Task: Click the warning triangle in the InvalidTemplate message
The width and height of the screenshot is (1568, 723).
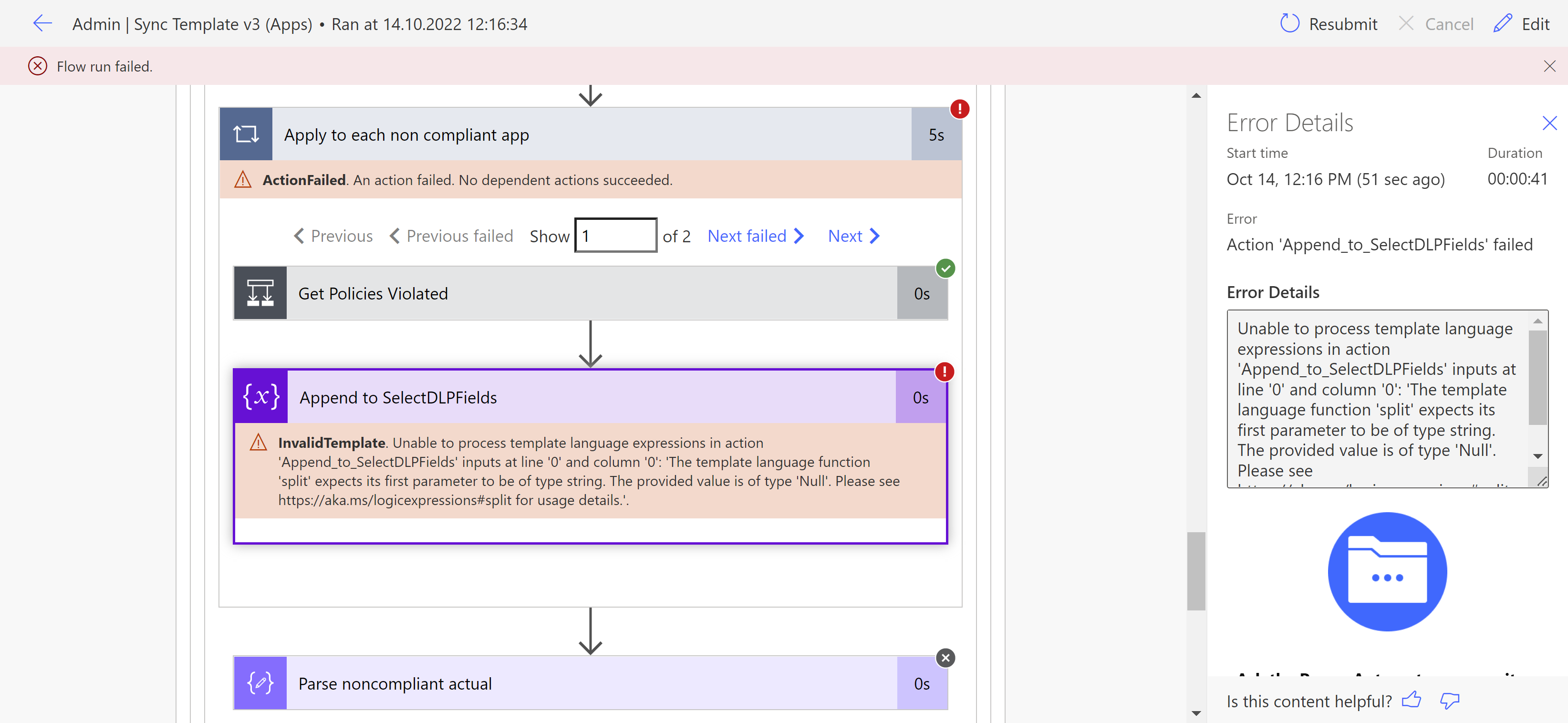Action: pos(258,443)
